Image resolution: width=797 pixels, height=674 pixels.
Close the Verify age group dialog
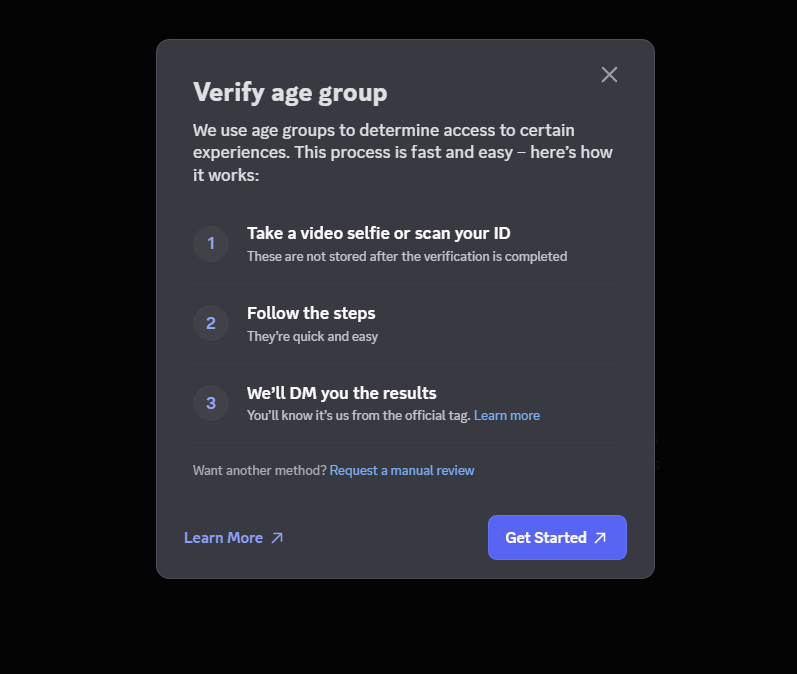point(609,75)
